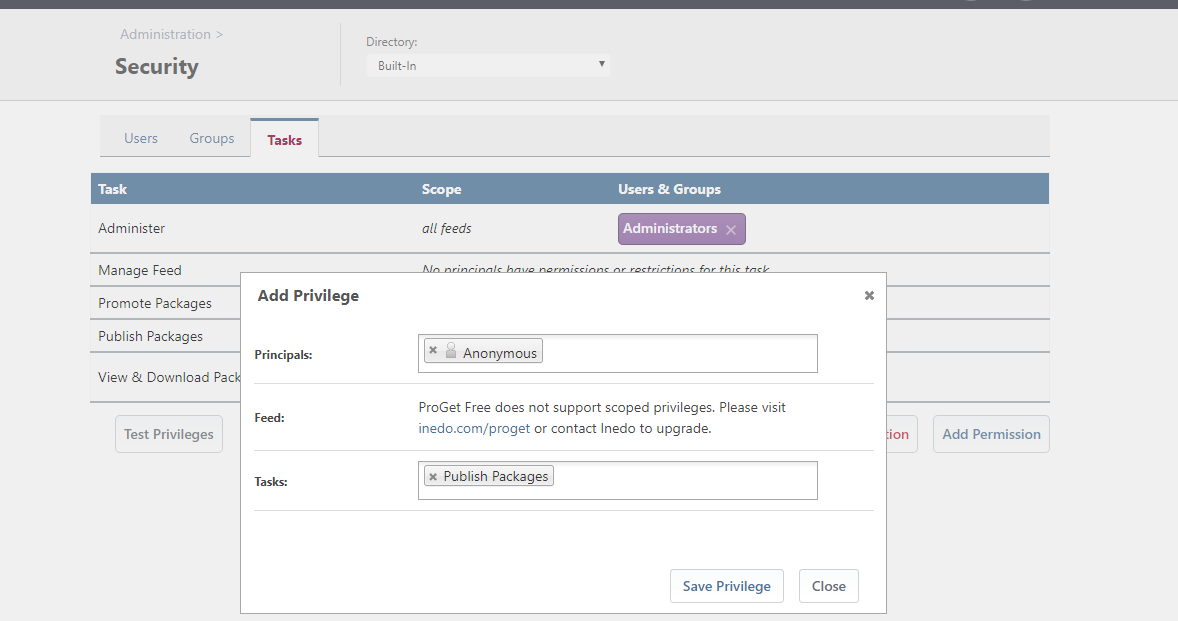Click the Close button in dialog
Screen dimensions: 1178x621
click(829, 586)
